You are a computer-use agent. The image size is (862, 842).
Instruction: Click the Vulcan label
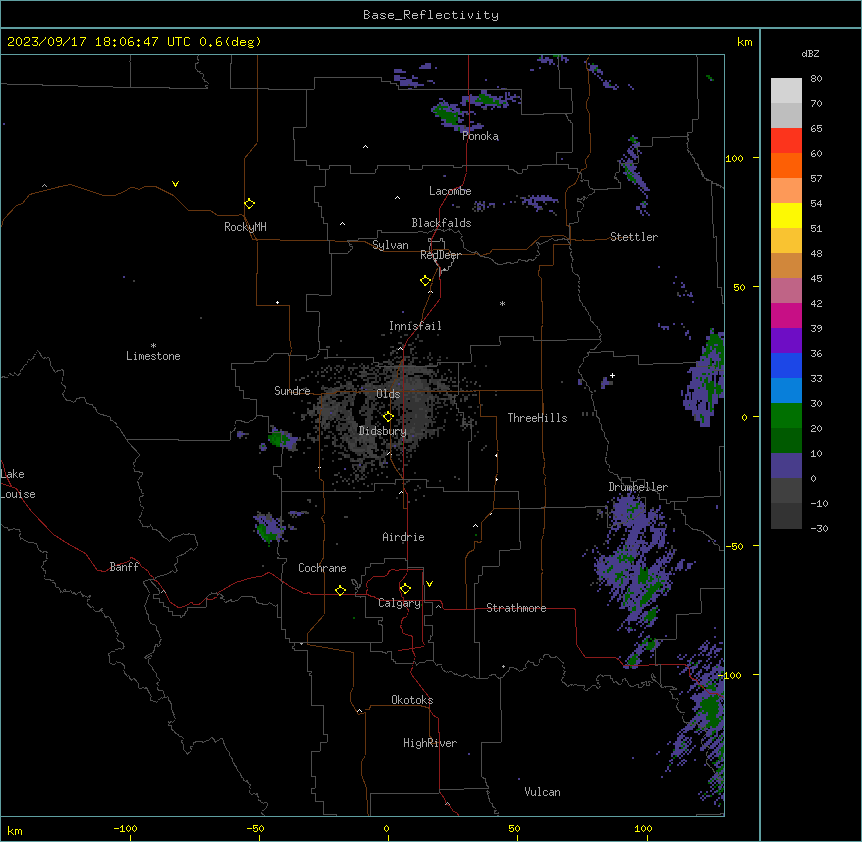542,792
